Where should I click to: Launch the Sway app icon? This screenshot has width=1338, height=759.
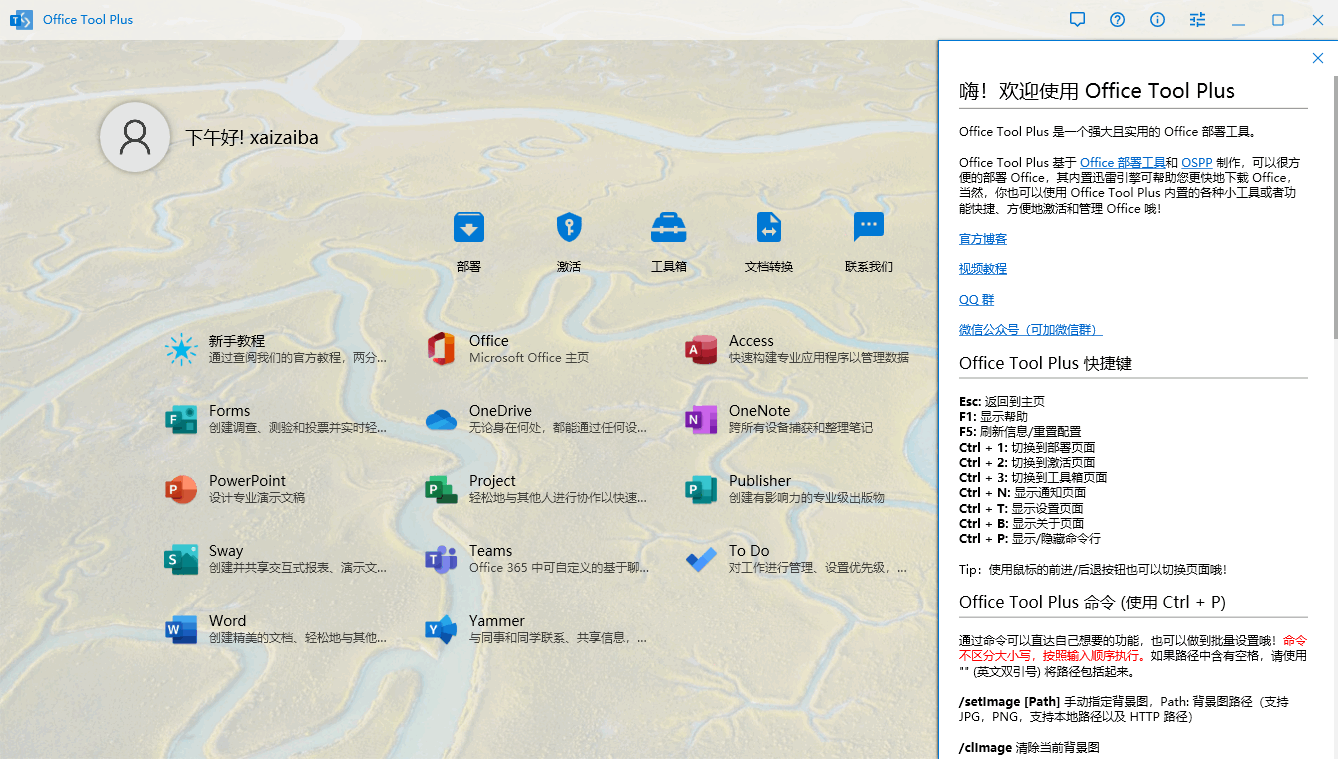coord(181,559)
